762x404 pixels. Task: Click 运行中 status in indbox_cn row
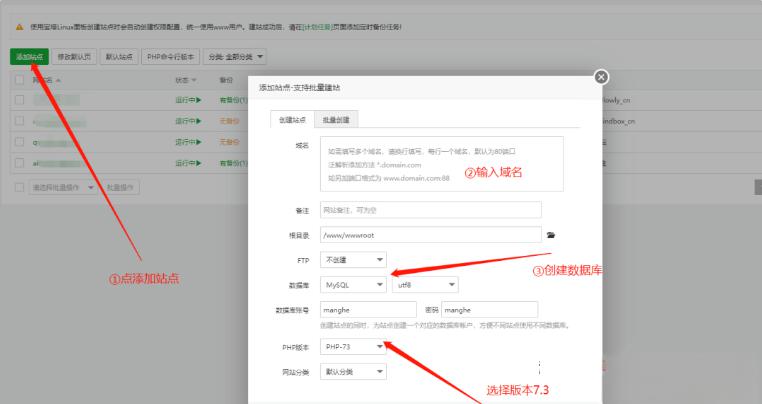pyautogui.click(x=188, y=121)
